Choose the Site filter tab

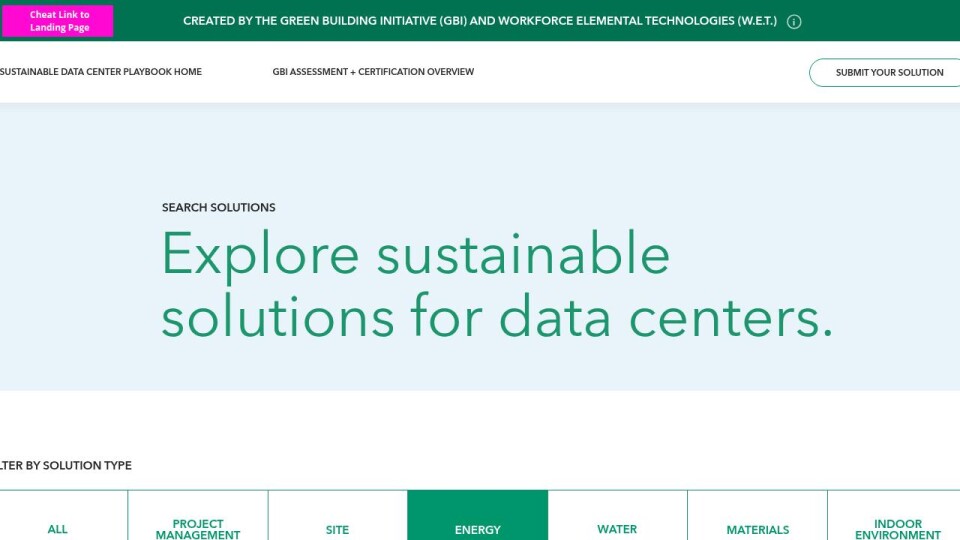coord(338,529)
